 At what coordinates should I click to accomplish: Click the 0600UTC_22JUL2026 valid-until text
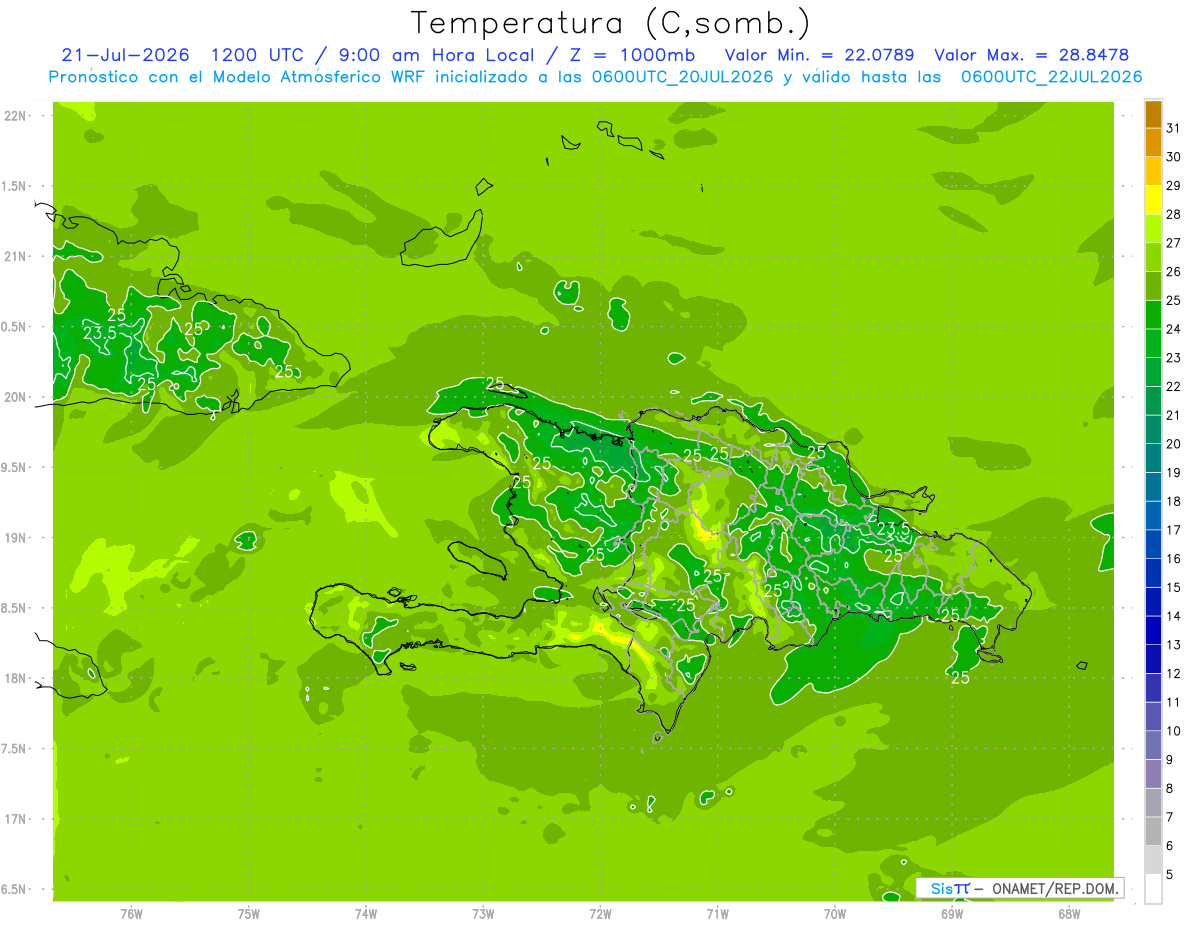(1051, 77)
